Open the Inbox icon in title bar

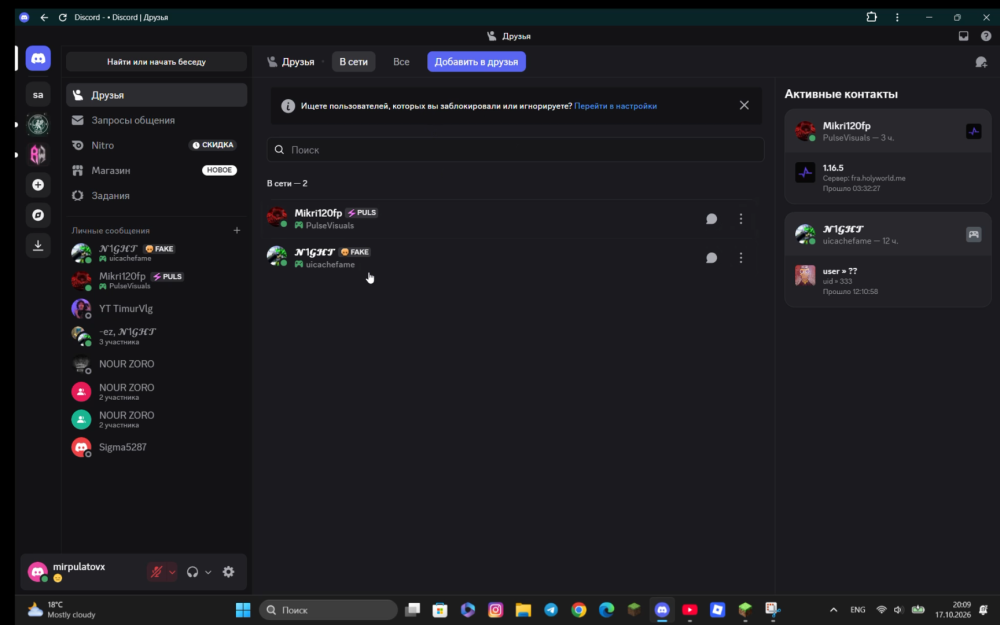pos(963,36)
